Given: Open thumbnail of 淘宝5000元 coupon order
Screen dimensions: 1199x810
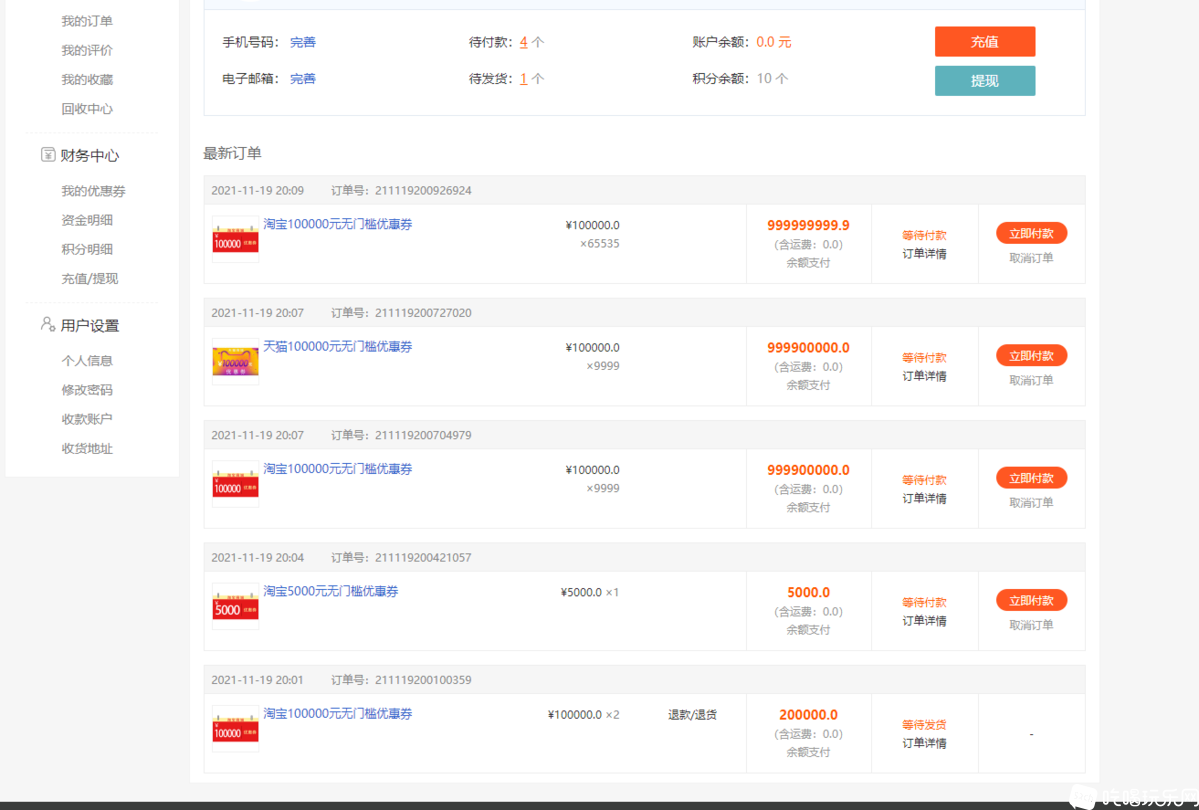Looking at the screenshot, I should 236,606.
